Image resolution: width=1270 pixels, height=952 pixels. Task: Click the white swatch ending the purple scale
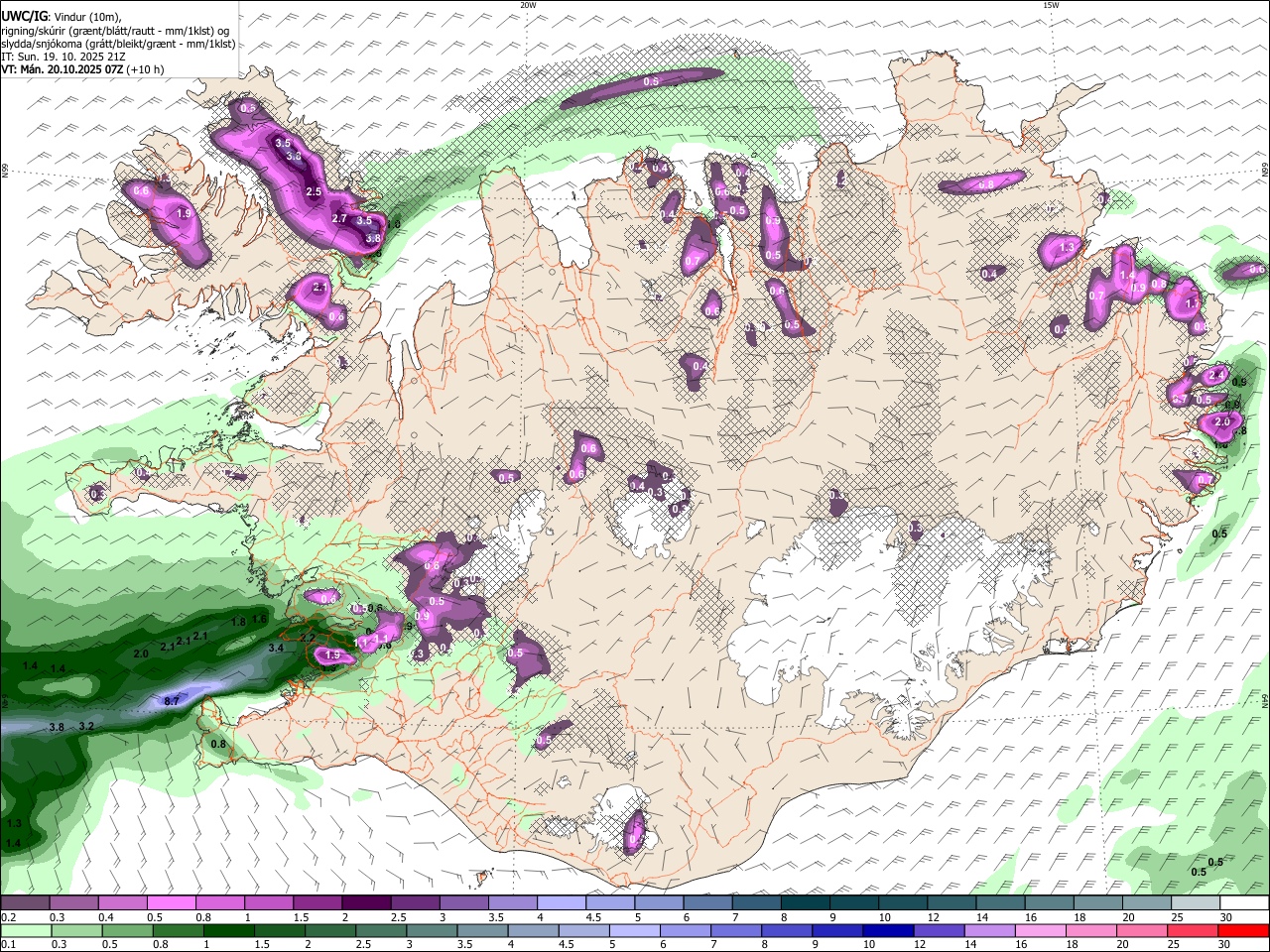(x=1245, y=902)
